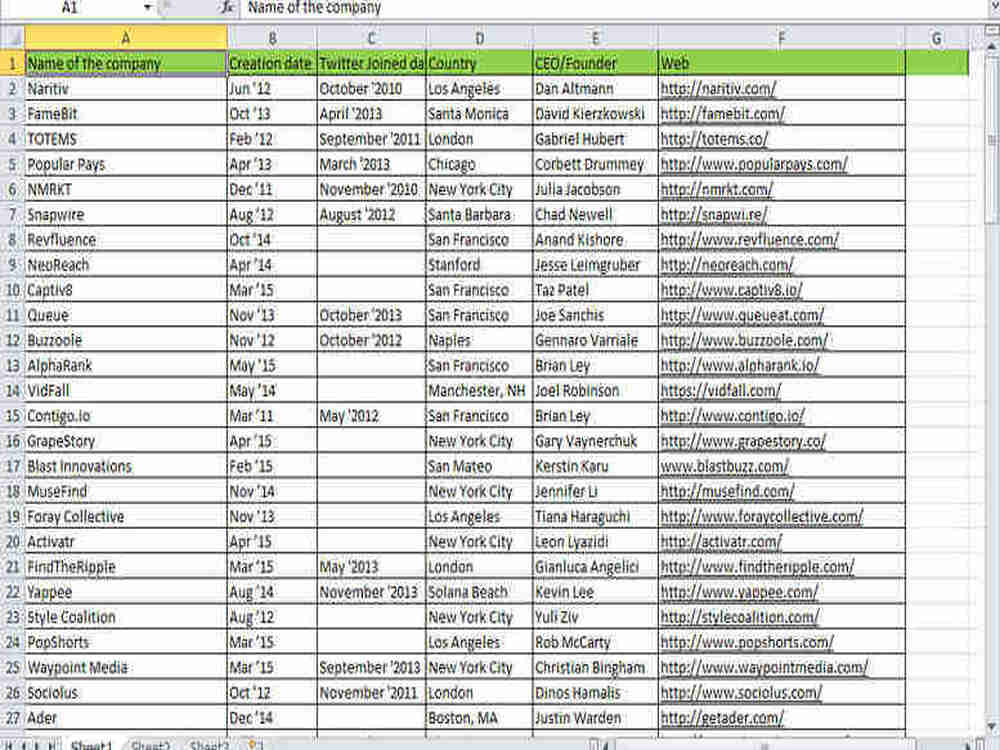Select column A header
The height and width of the screenshot is (750, 1000).
(126, 38)
